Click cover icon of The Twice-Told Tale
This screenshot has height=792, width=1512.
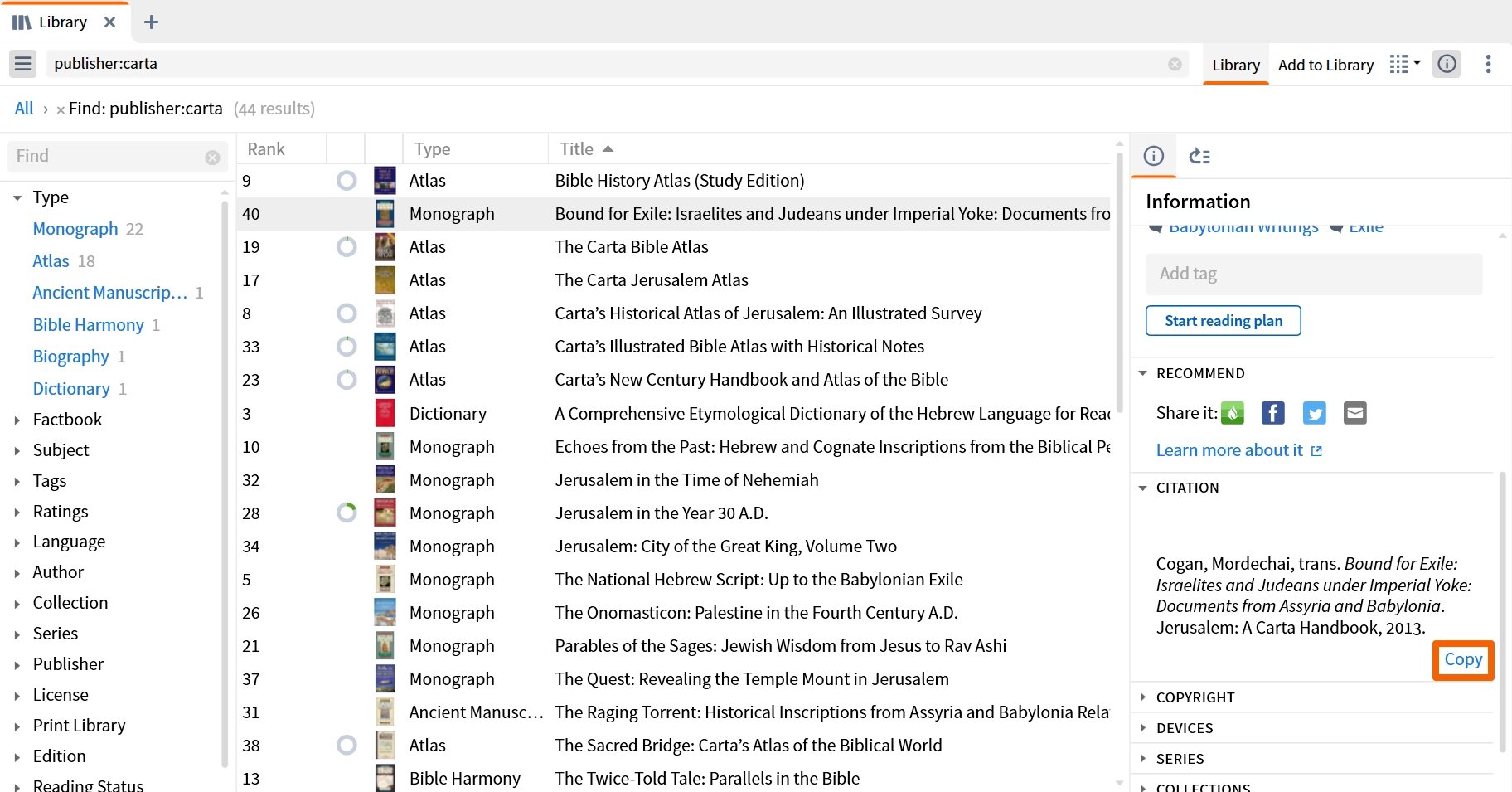pyautogui.click(x=385, y=778)
